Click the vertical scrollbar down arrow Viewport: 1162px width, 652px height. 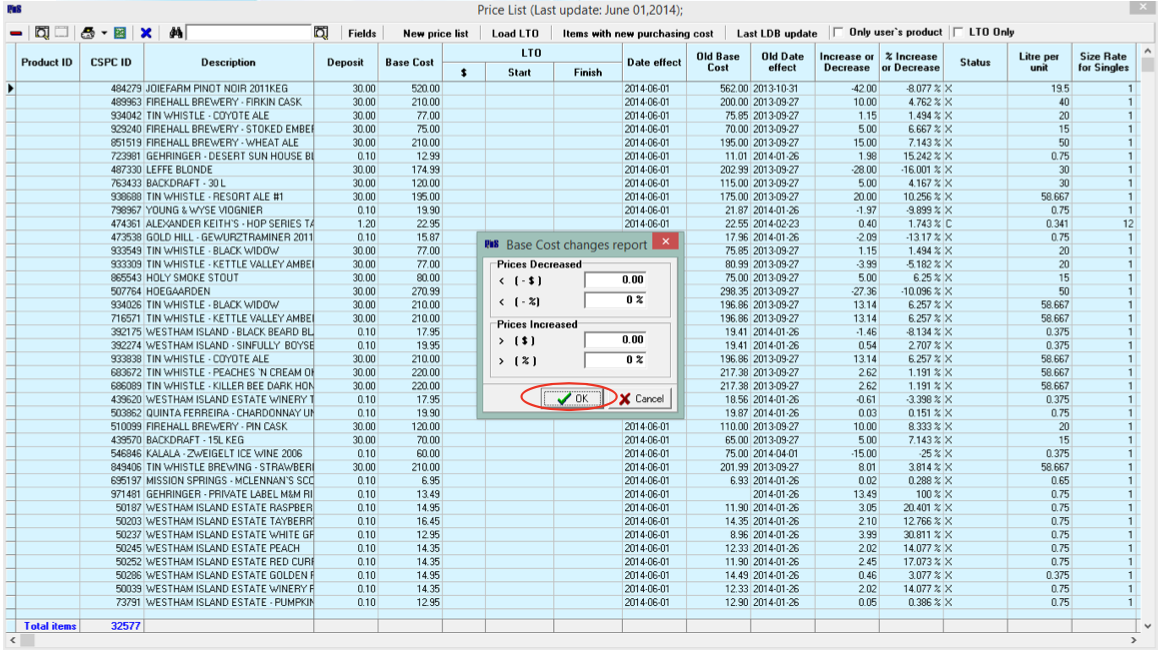tap(1148, 625)
